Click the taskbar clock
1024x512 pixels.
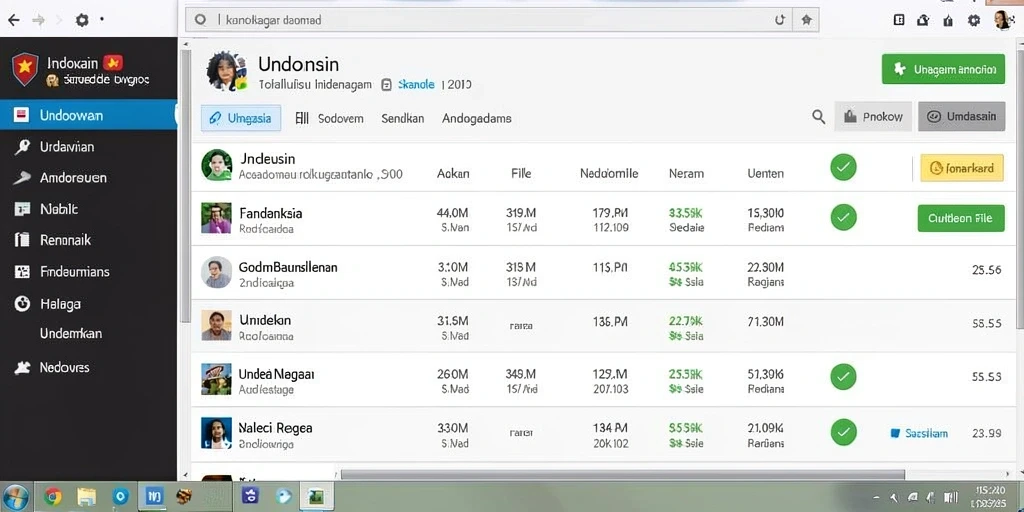click(x=989, y=497)
